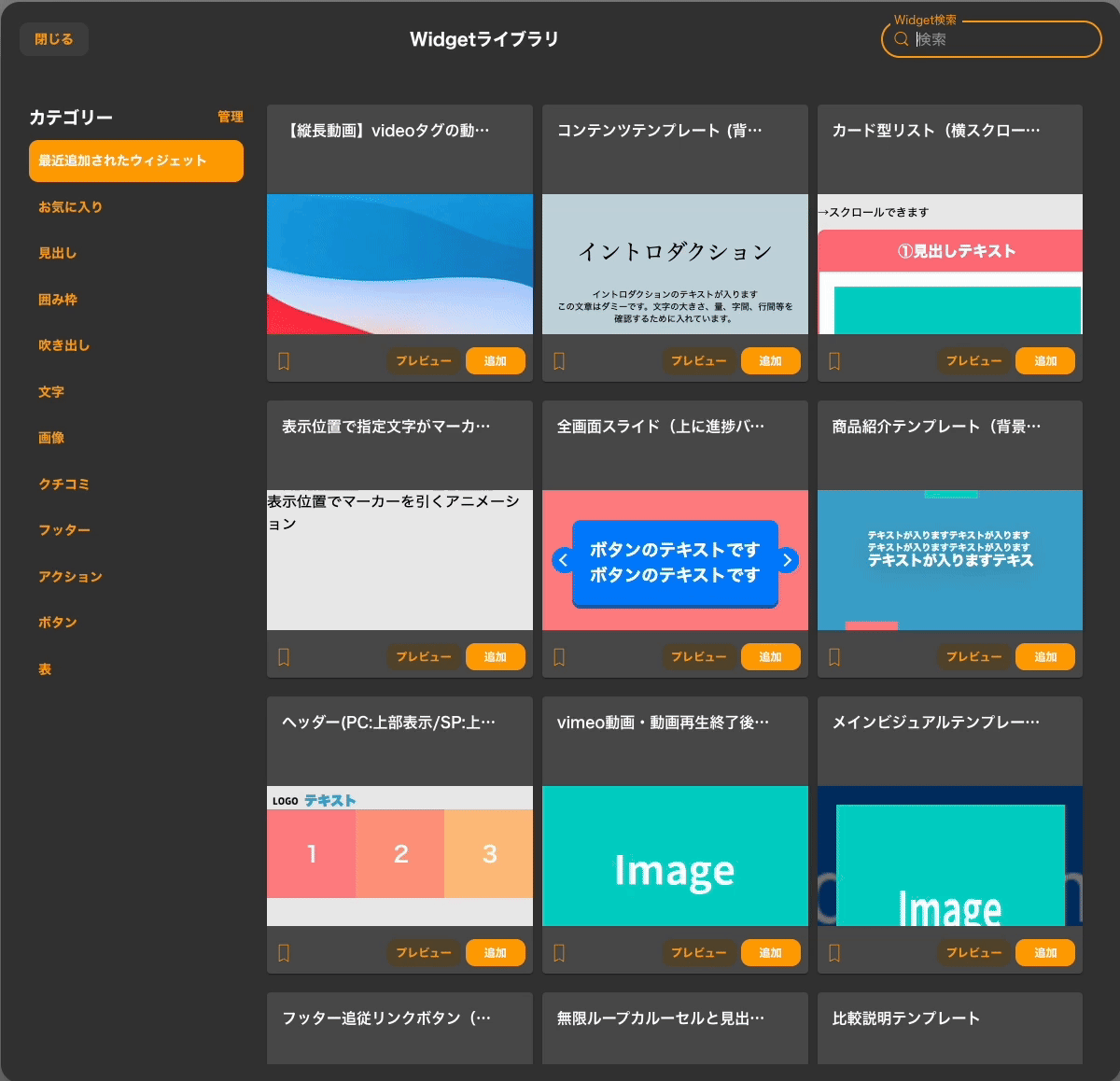Select 最近追加されたウィジェット category
Screen dimensions: 1120x1081
(x=136, y=161)
